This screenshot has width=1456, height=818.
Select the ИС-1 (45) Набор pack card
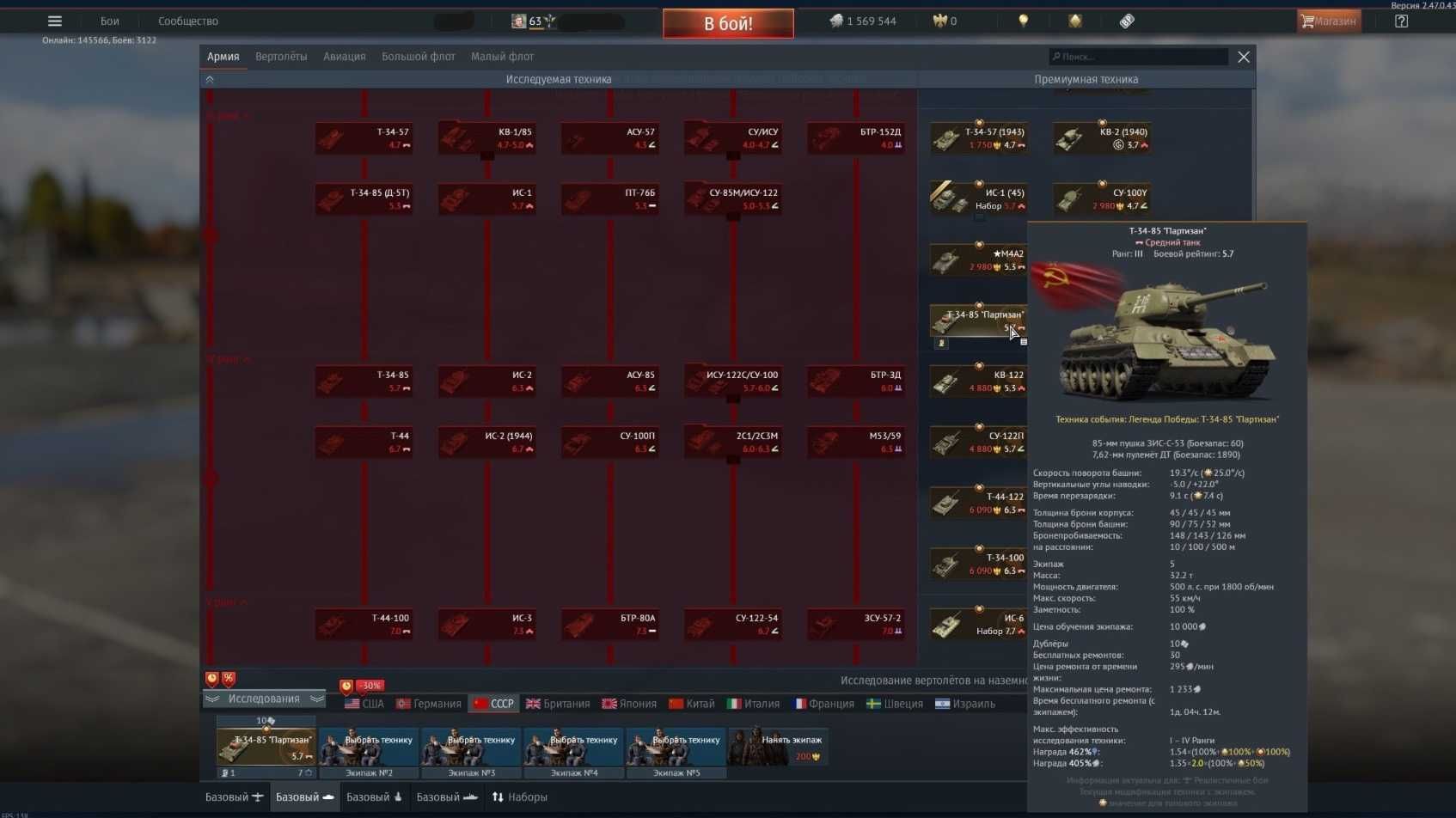(x=979, y=199)
